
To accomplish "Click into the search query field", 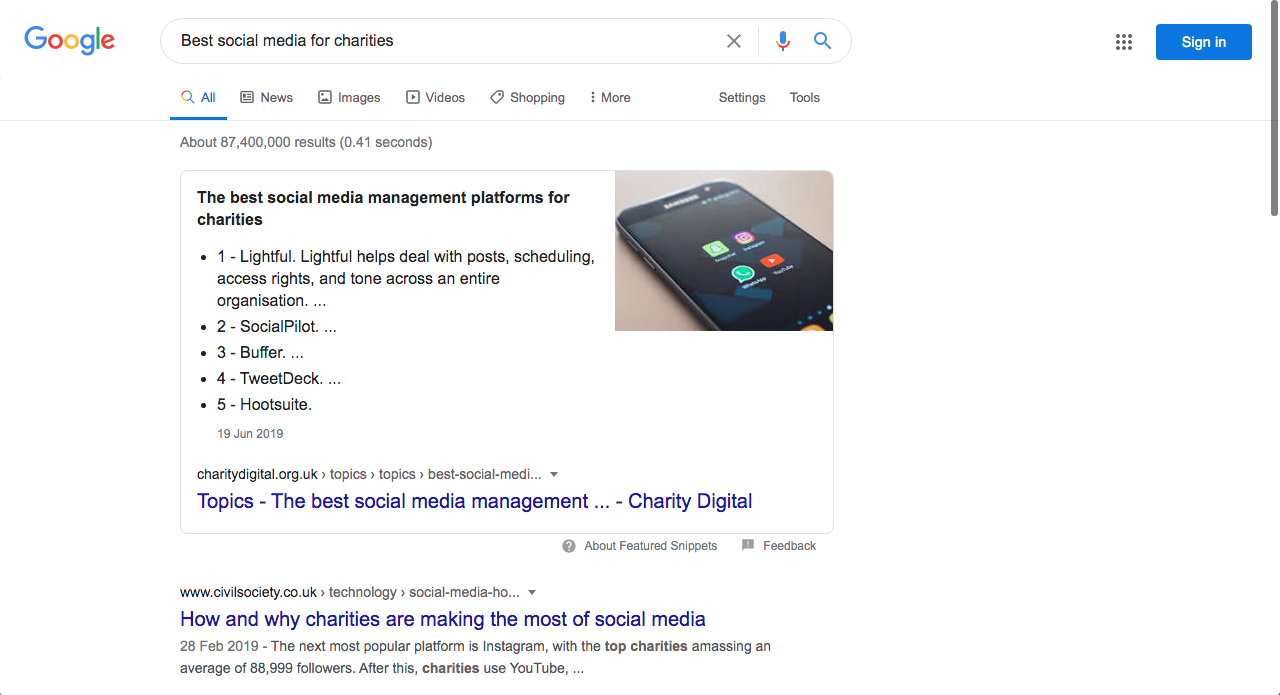I will [445, 41].
